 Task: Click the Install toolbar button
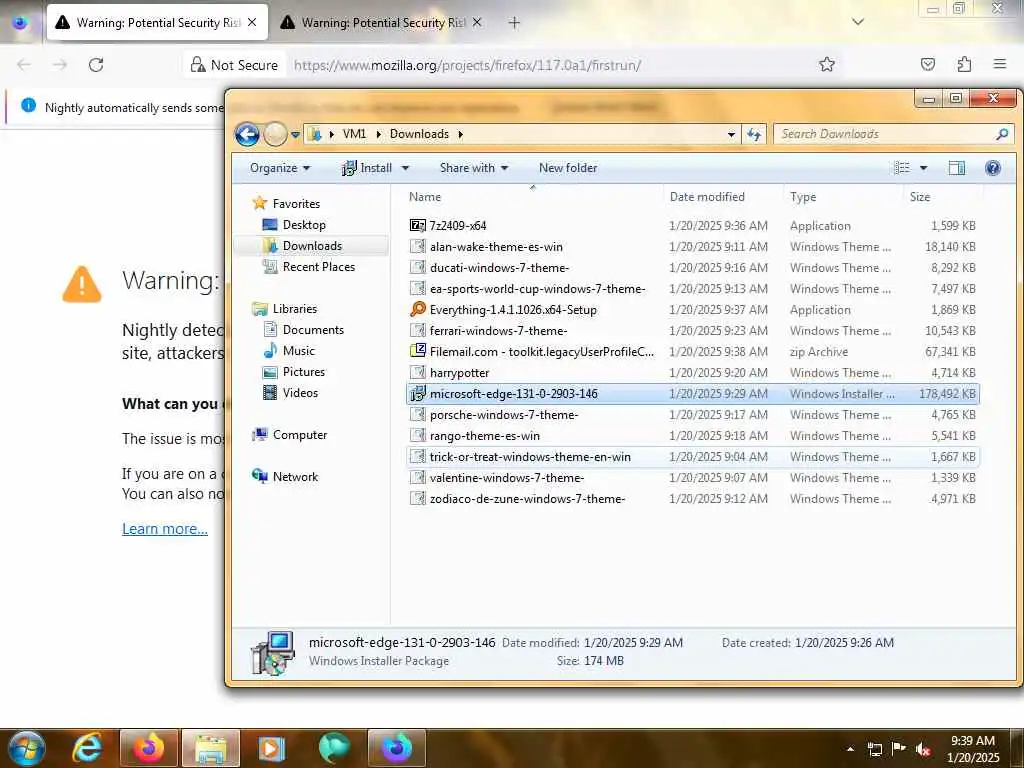(367, 168)
